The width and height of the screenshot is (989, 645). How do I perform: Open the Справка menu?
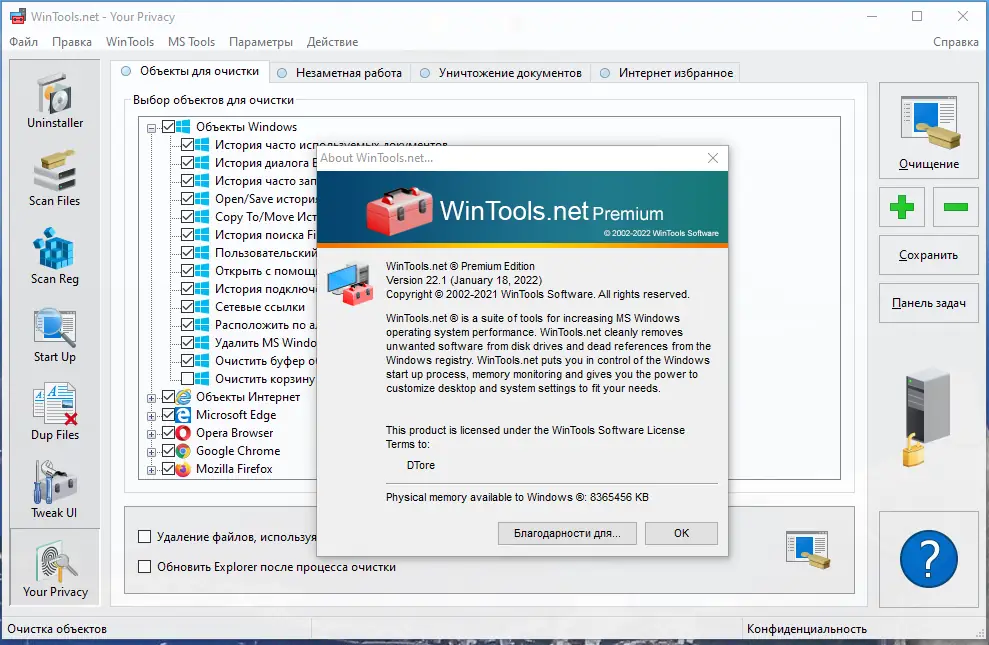pos(956,42)
